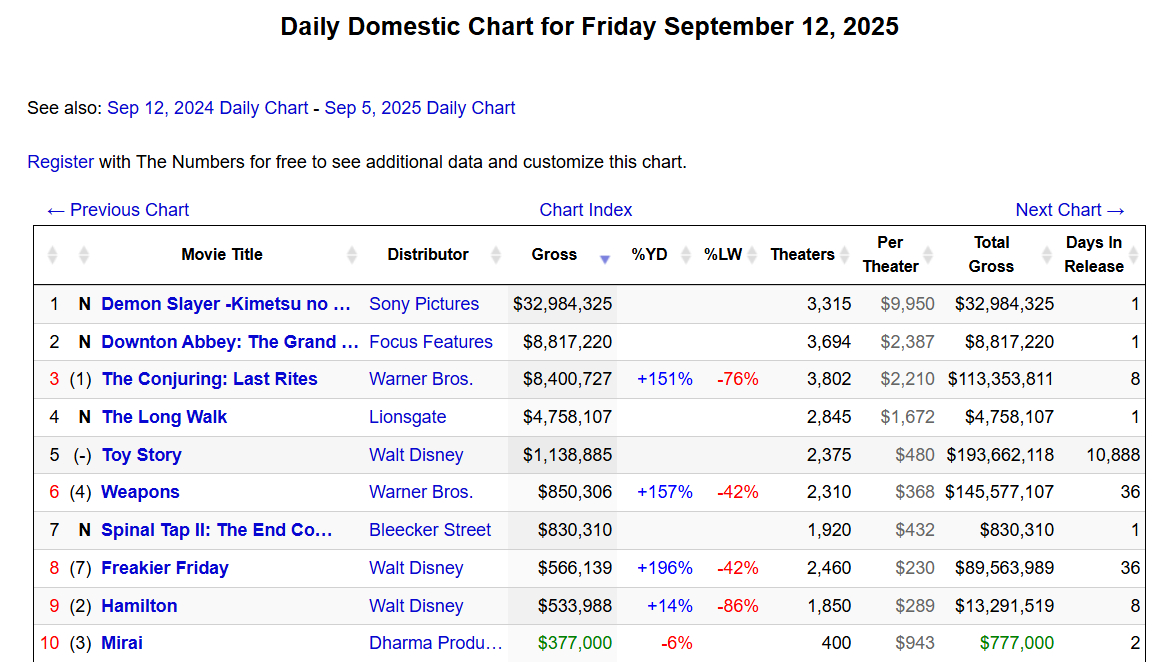
Task: Sort by %LW column icon
Action: coord(752,255)
